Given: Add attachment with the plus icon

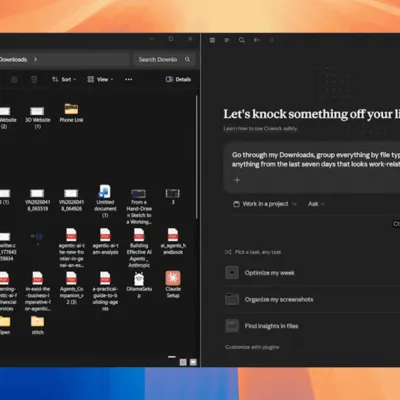Looking at the screenshot, I should (237, 180).
